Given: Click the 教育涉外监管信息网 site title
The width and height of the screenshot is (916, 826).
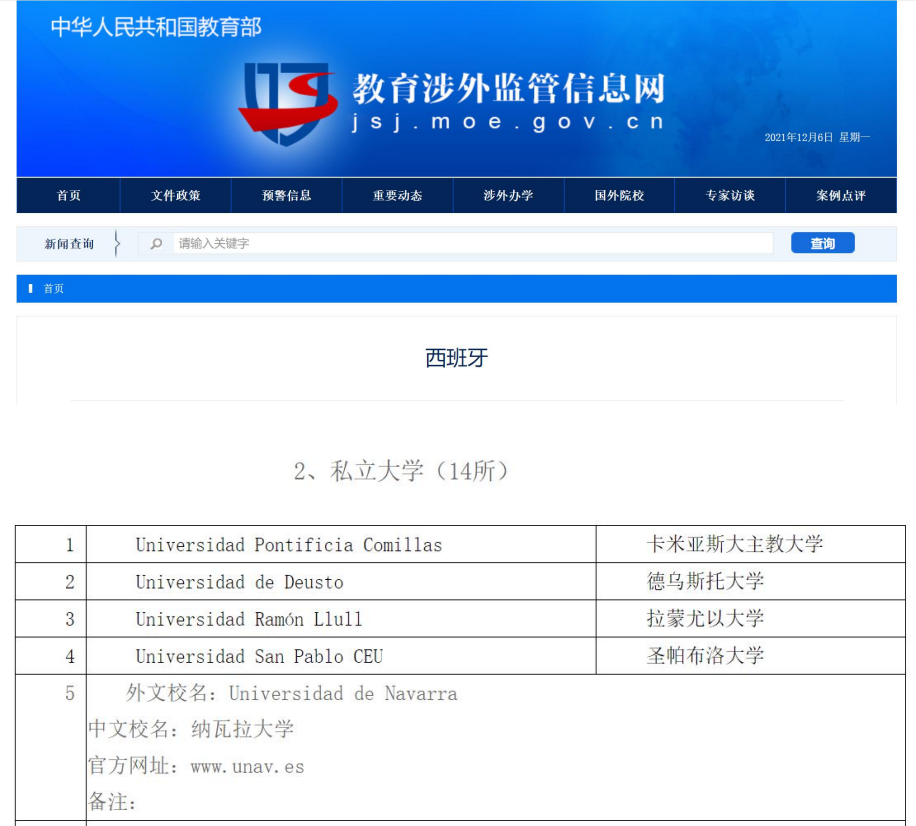Looking at the screenshot, I should pyautogui.click(x=508, y=89).
